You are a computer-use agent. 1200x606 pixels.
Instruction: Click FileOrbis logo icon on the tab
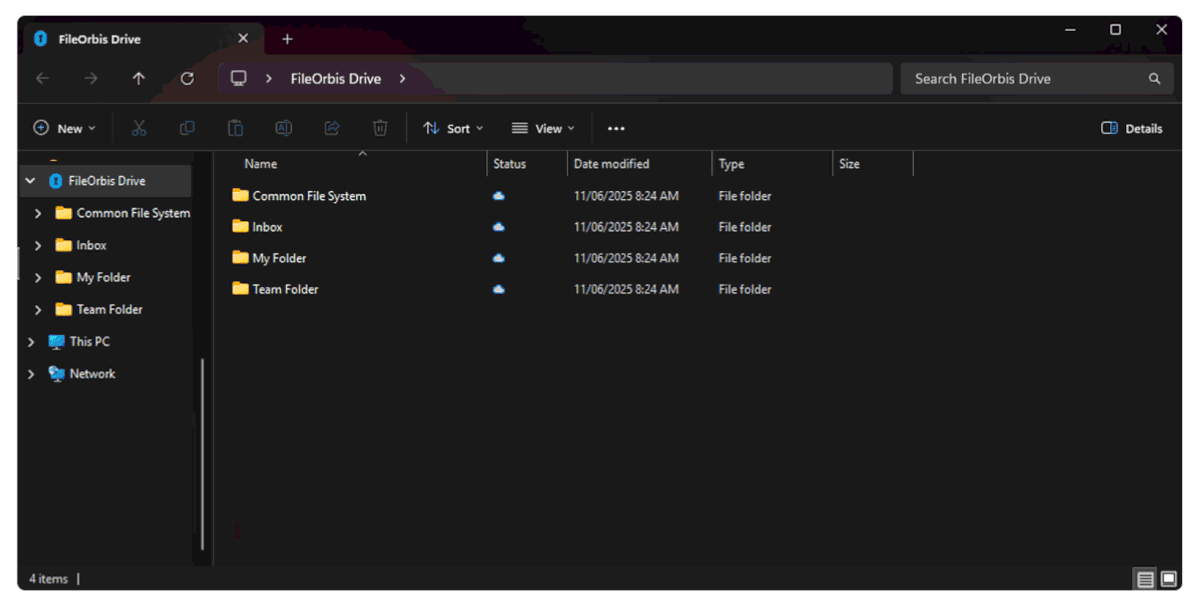41,39
